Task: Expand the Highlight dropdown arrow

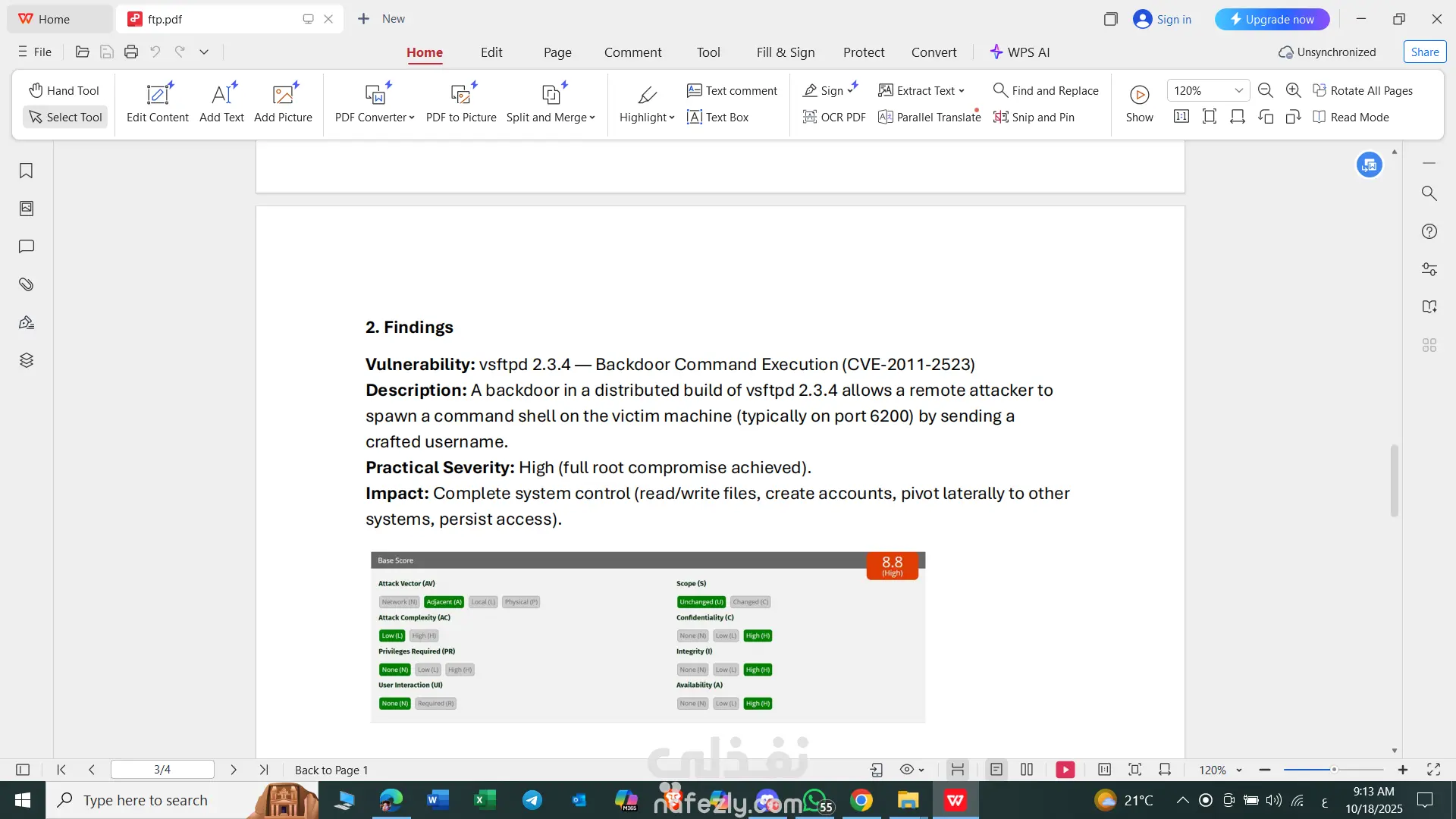Action: 672,118
